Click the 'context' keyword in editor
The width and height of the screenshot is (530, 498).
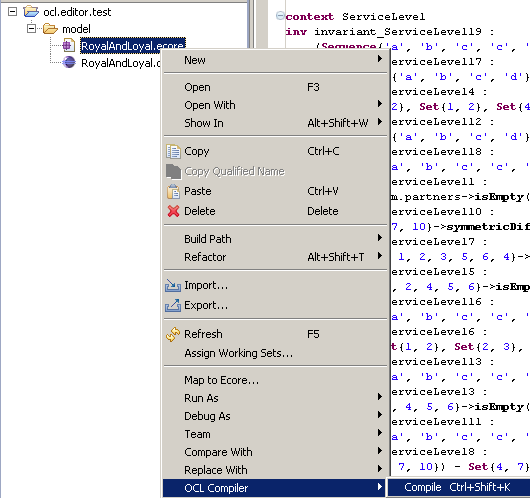[310, 17]
